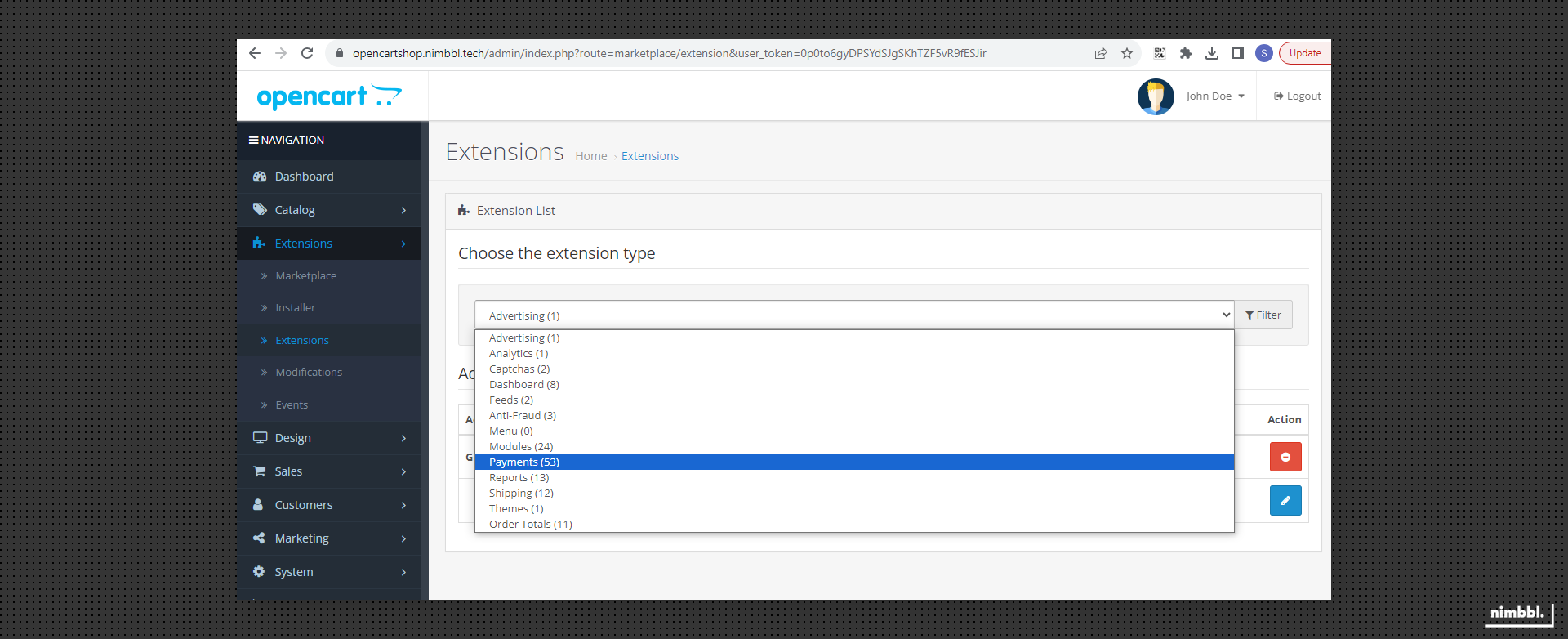This screenshot has height=639, width=1568.
Task: Click the OpenCart logo
Action: click(x=329, y=96)
